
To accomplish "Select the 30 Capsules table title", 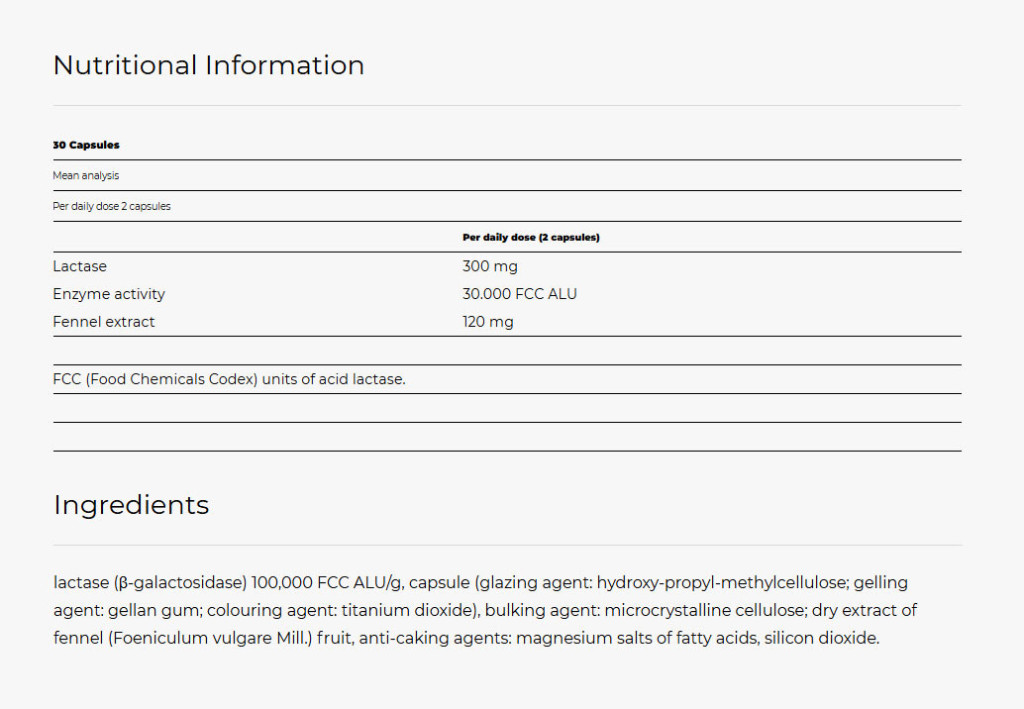I will (86, 145).
